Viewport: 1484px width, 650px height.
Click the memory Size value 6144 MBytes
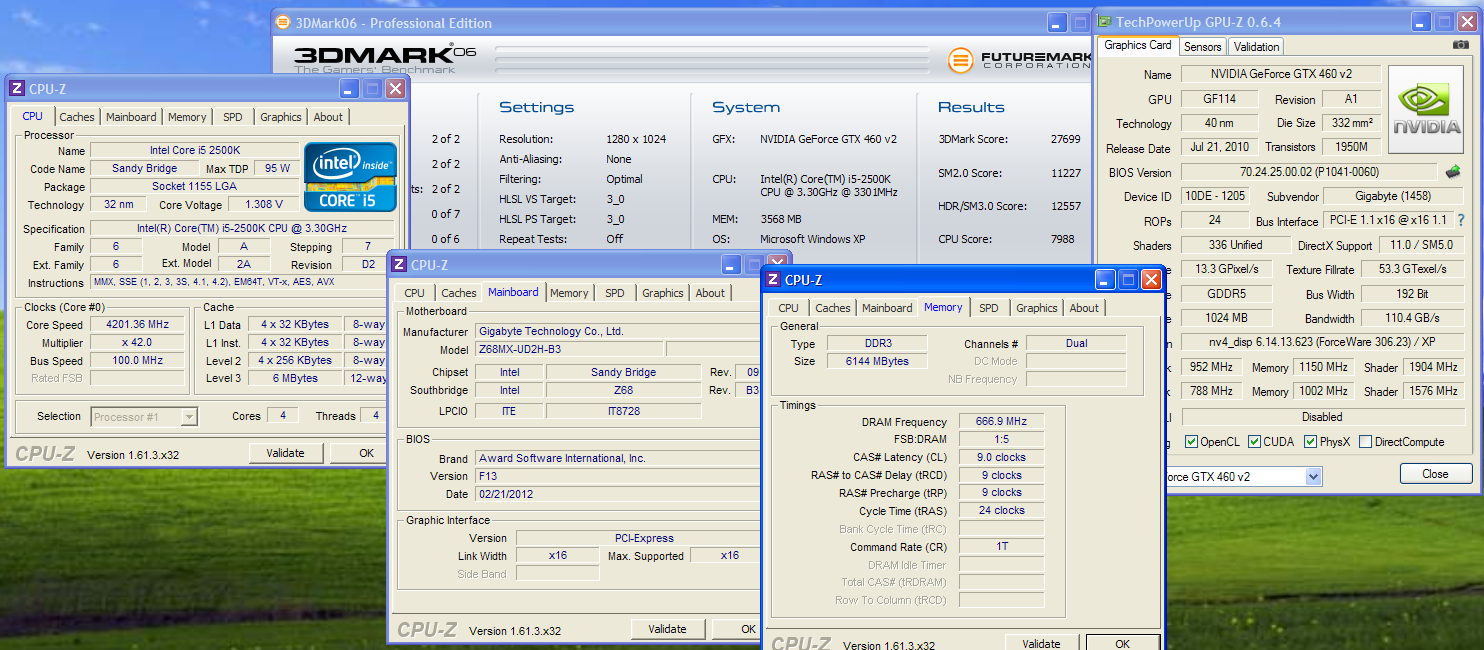[x=878, y=362]
